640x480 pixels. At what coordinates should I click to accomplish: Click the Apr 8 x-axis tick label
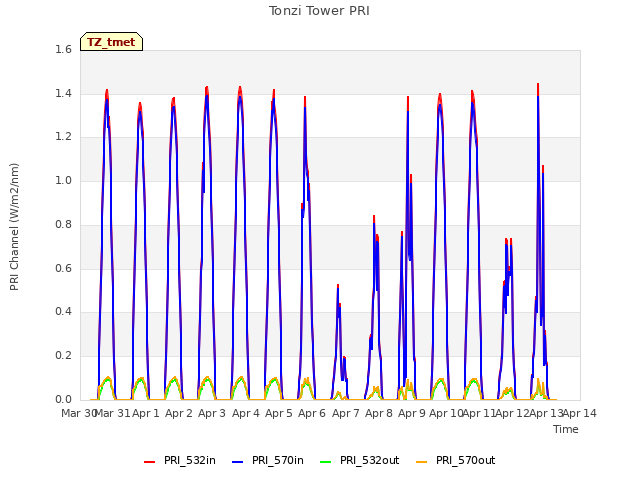(379, 413)
